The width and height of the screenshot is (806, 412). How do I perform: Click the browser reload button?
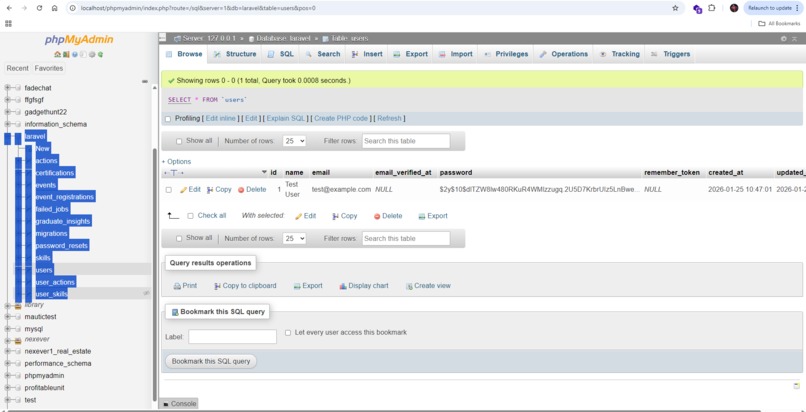[x=39, y=8]
